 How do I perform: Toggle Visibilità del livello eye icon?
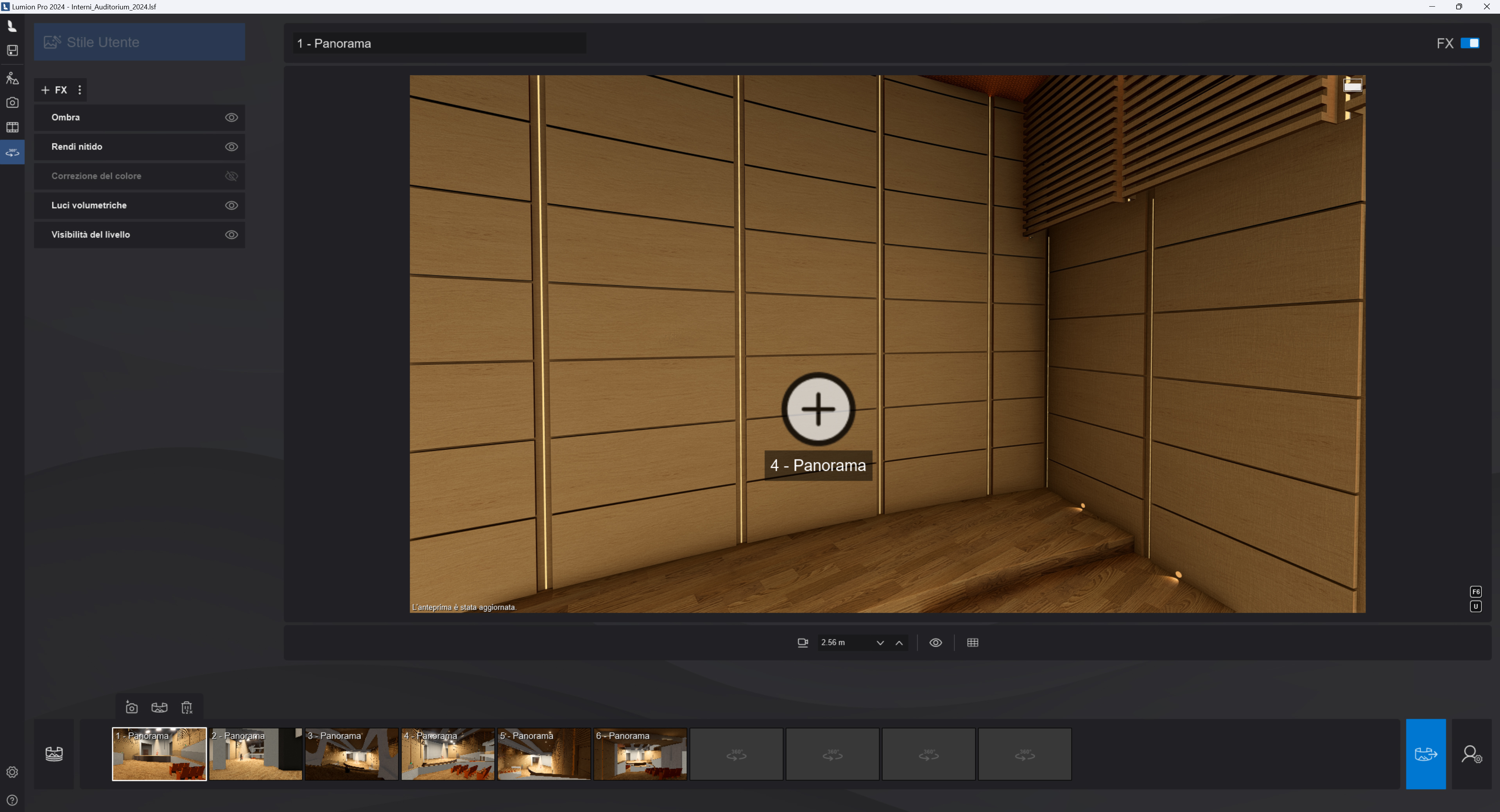point(231,234)
